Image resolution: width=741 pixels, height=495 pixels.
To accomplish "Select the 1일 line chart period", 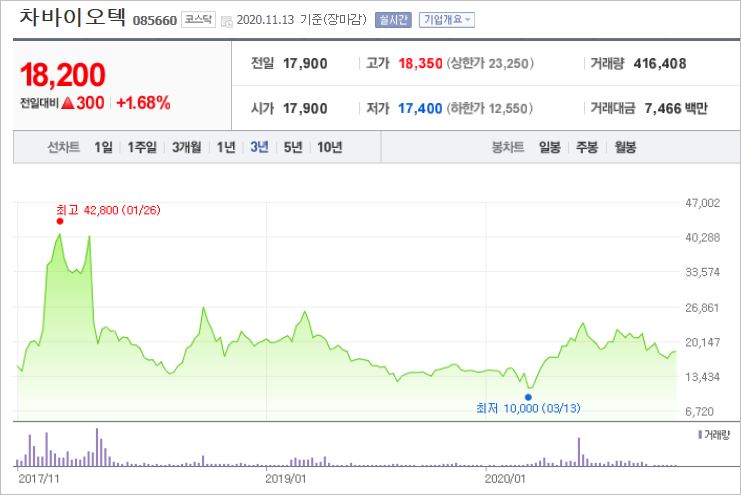I will click(x=103, y=148).
